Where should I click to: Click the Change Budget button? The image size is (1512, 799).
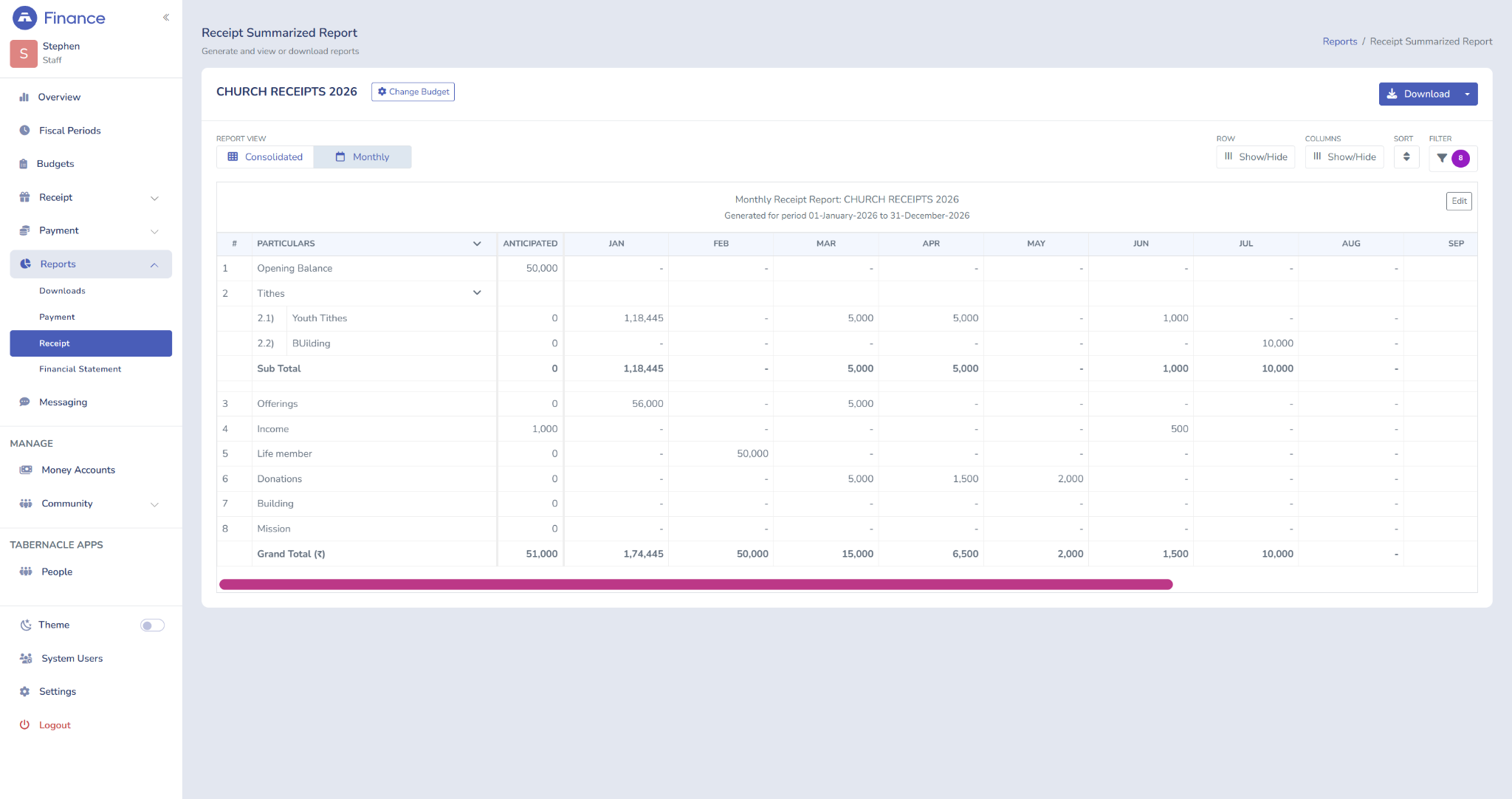coord(413,92)
